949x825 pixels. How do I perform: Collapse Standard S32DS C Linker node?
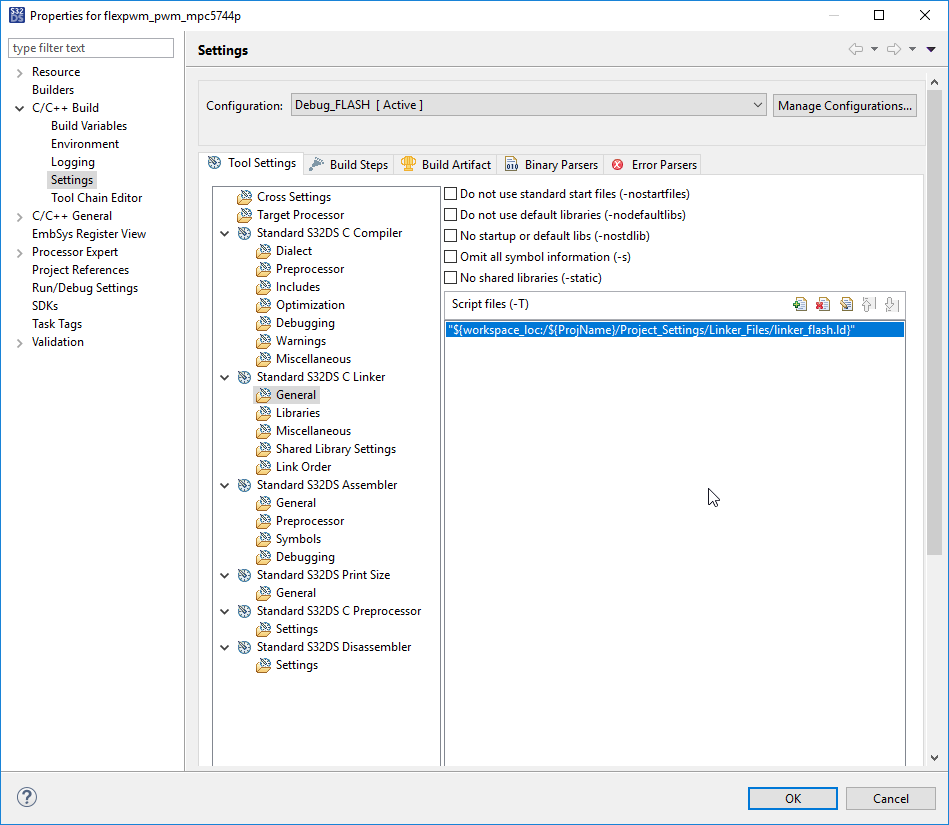pyautogui.click(x=225, y=378)
